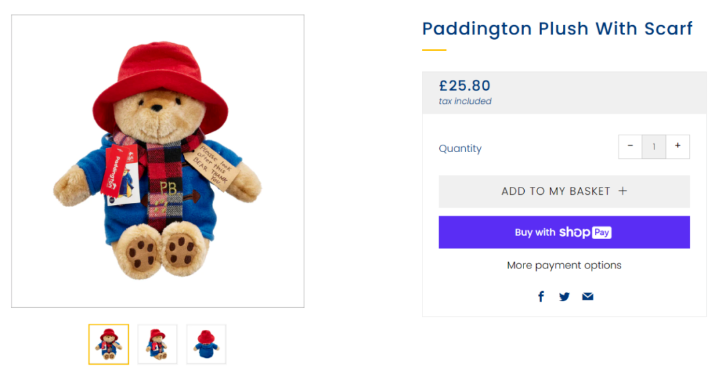
Task: Increase quantity with the plus button
Action: click(677, 146)
